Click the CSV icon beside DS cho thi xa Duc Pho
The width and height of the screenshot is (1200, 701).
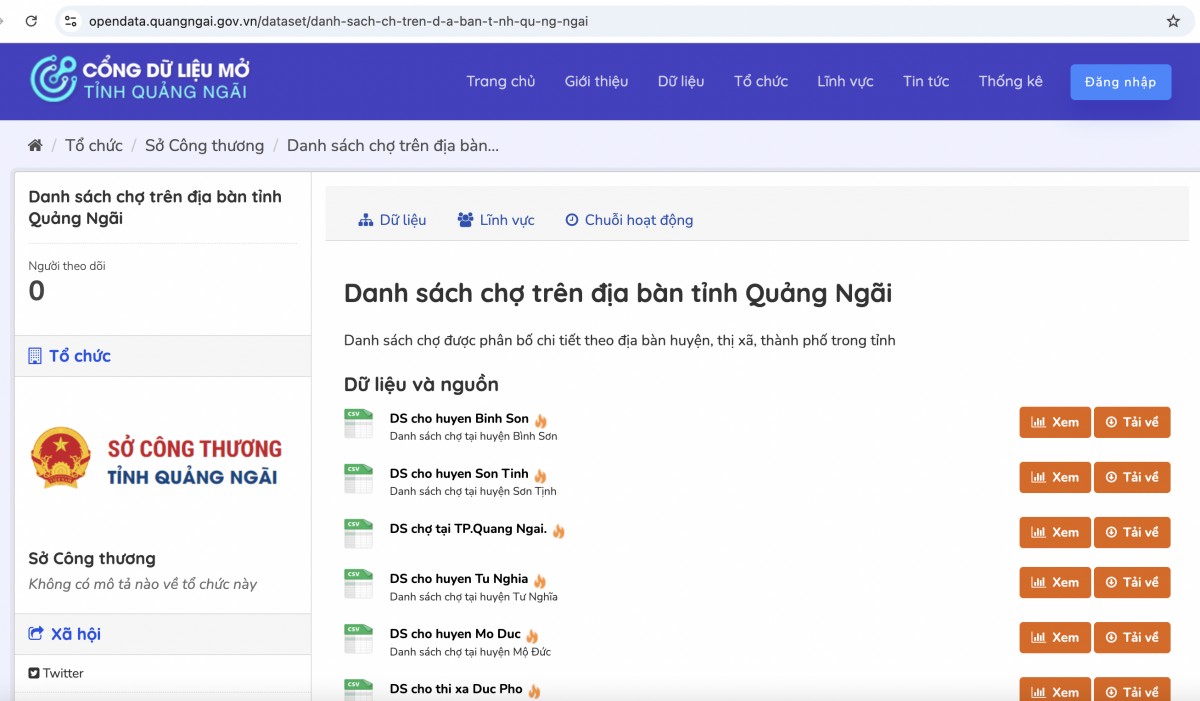coord(357,690)
